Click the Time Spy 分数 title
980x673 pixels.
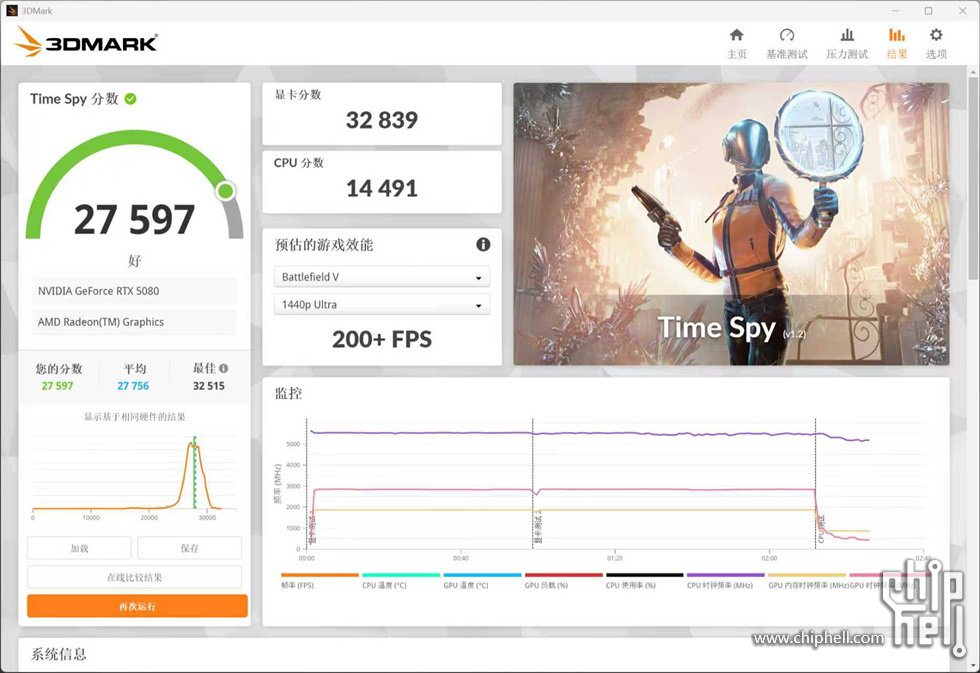click(x=74, y=99)
